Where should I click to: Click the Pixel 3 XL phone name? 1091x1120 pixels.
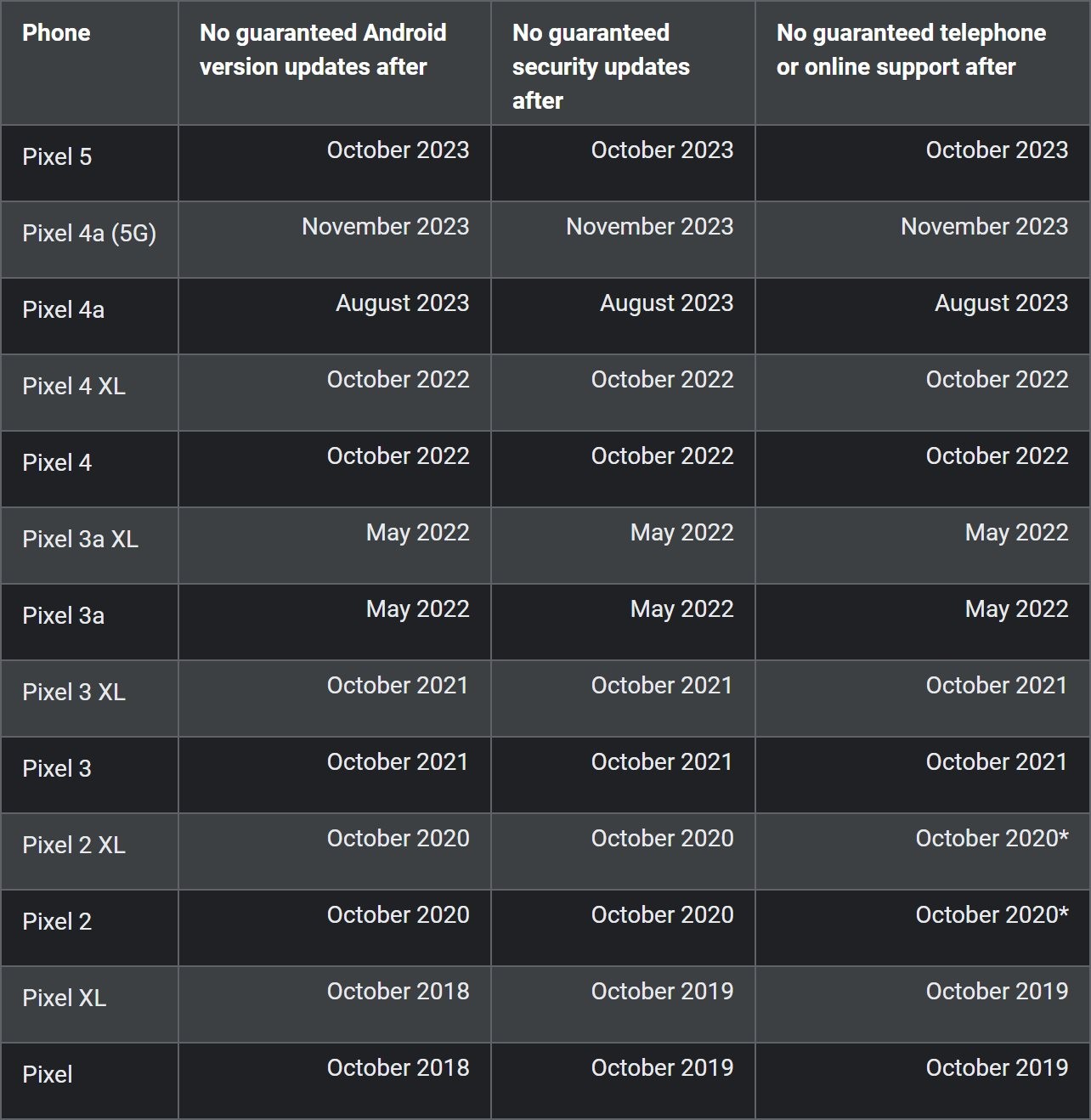coord(74,693)
